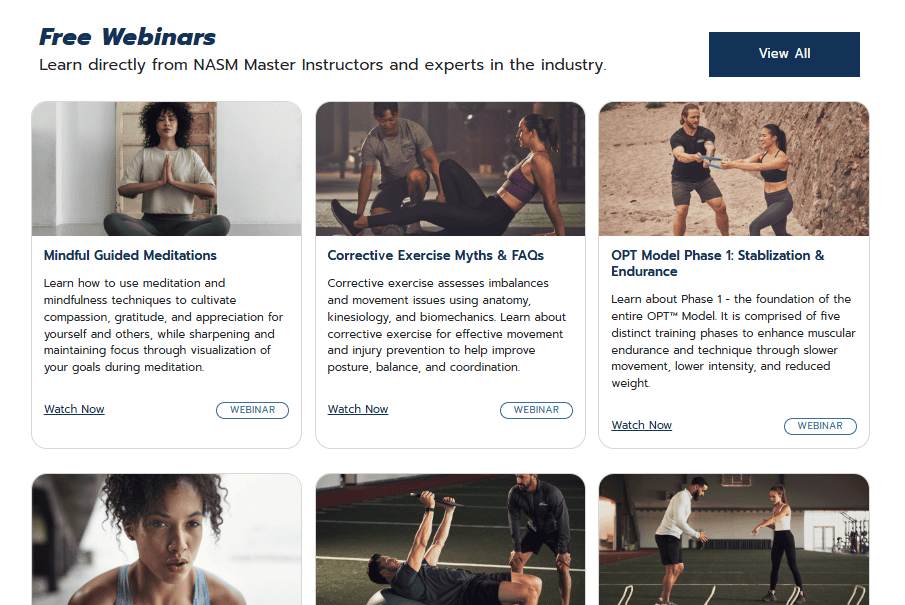This screenshot has width=905, height=605.
Task: Open Watch Now link for Corrective Exercise Myths
Action: [x=358, y=409]
